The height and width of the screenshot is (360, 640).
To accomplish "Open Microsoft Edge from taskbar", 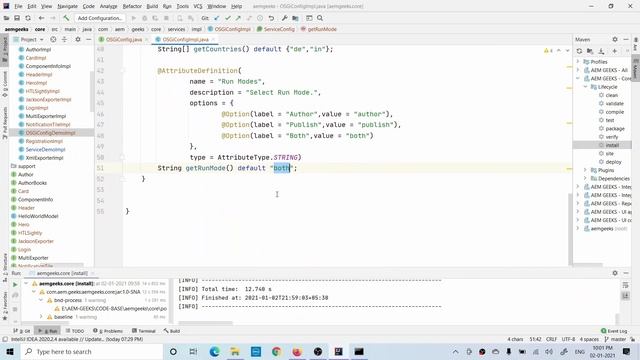I will tap(214, 351).
